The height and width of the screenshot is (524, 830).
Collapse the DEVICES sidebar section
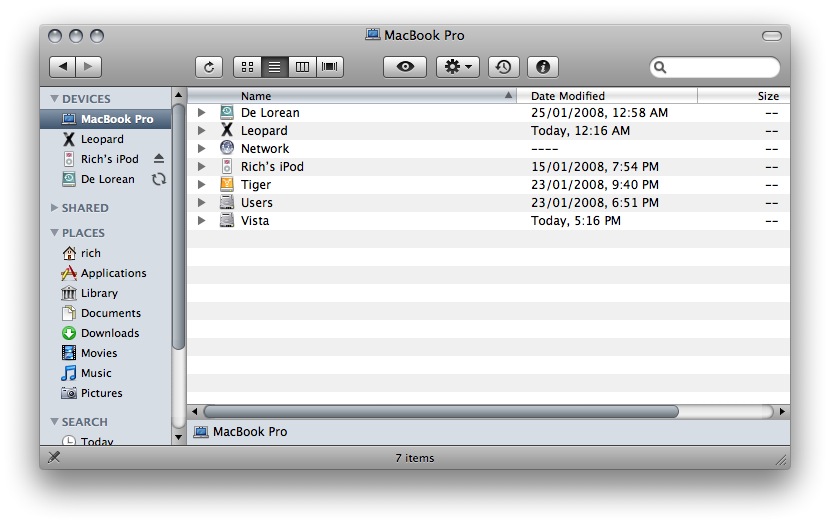[x=54, y=98]
